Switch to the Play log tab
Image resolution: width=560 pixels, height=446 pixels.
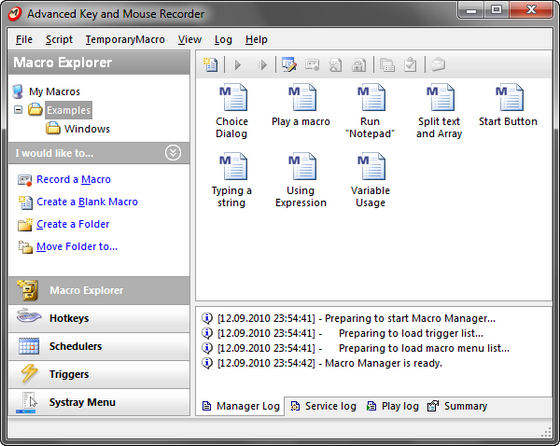coord(392,406)
